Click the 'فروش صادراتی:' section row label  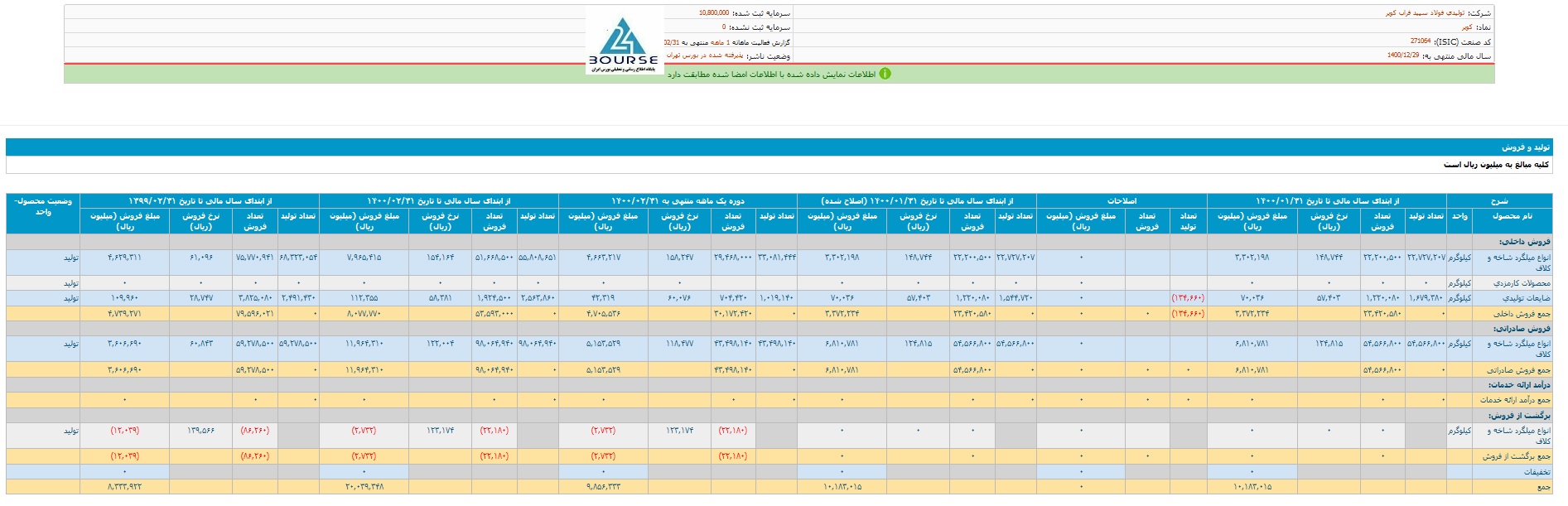[1521, 329]
